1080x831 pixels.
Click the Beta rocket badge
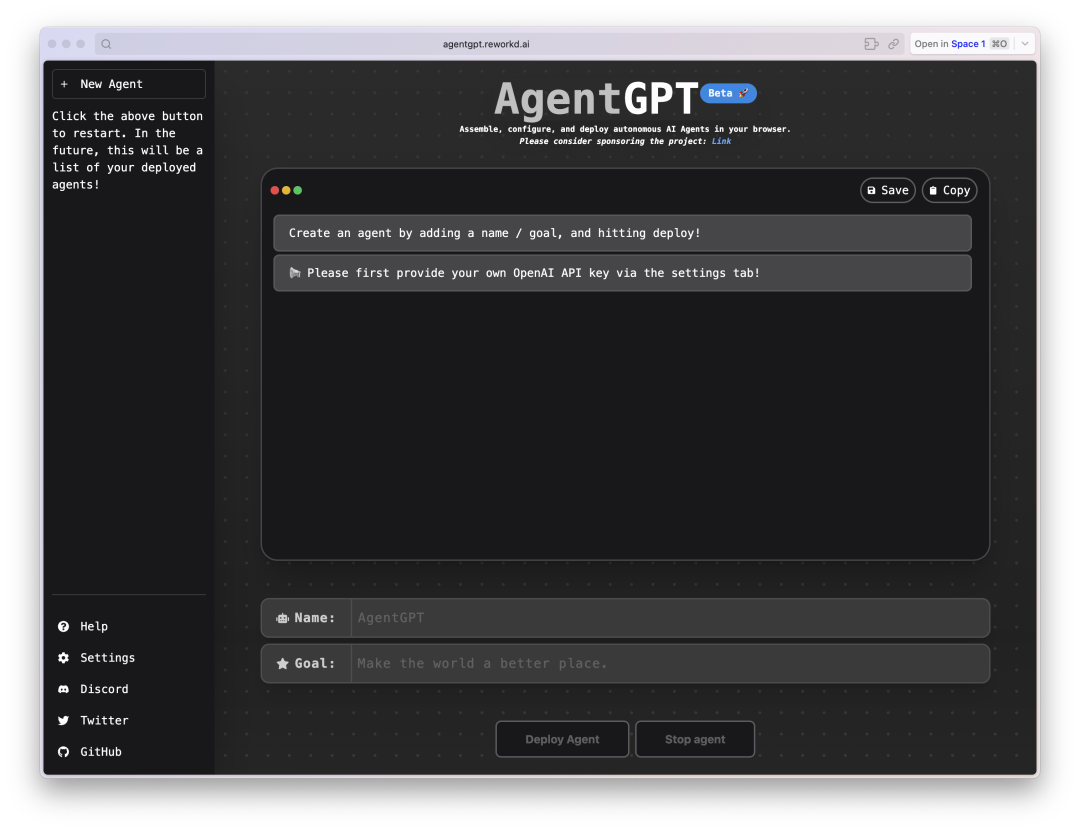point(728,93)
